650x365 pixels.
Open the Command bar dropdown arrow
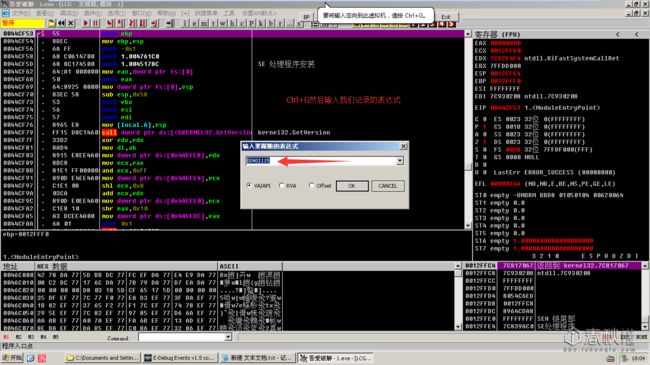pyautogui.click(x=228, y=337)
